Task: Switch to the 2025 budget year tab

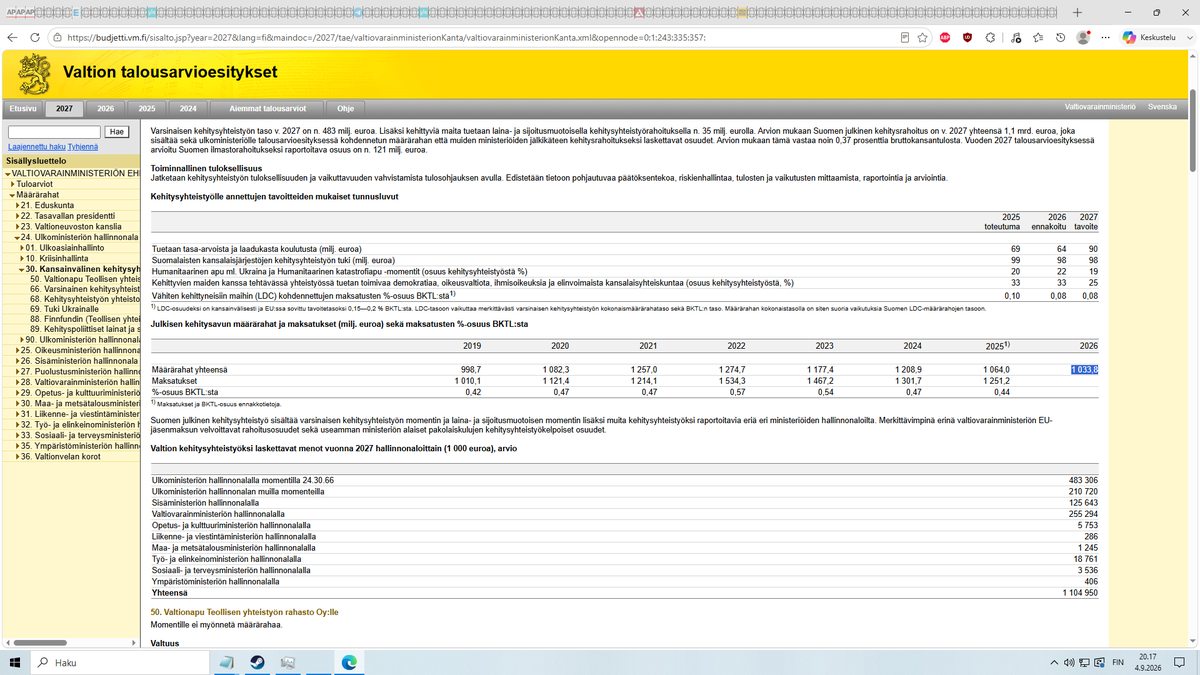Action: point(146,107)
